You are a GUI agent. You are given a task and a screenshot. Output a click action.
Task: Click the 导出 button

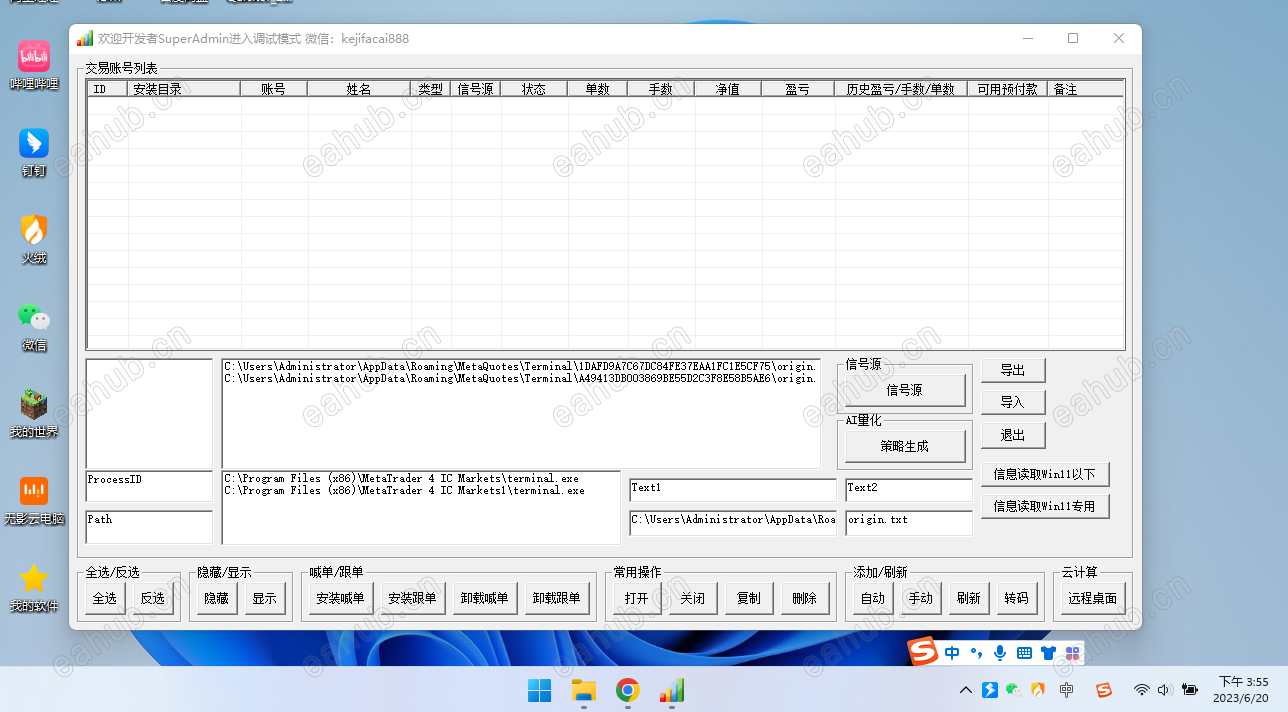click(1013, 370)
